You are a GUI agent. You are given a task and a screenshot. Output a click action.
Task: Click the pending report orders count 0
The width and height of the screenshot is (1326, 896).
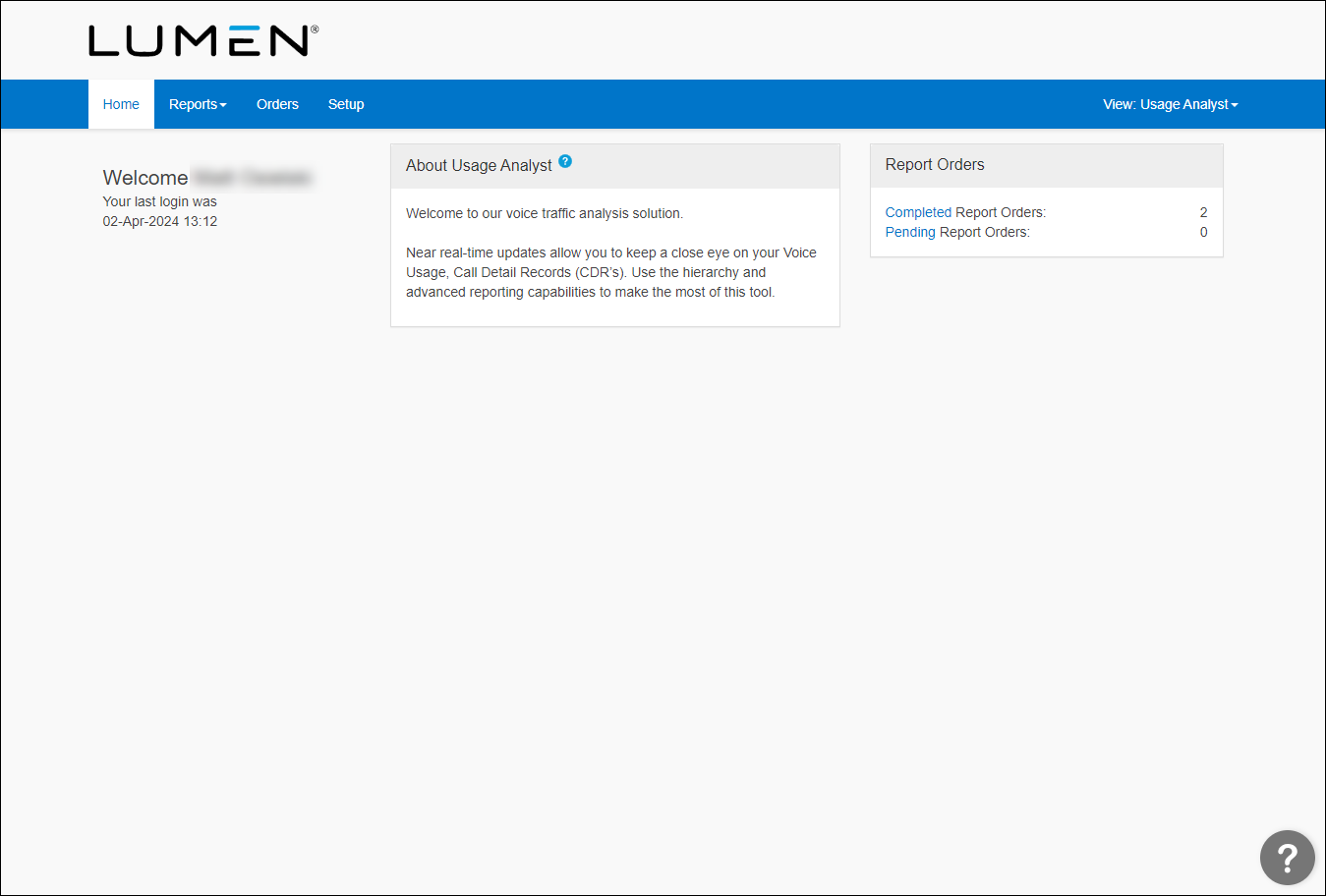1203,232
